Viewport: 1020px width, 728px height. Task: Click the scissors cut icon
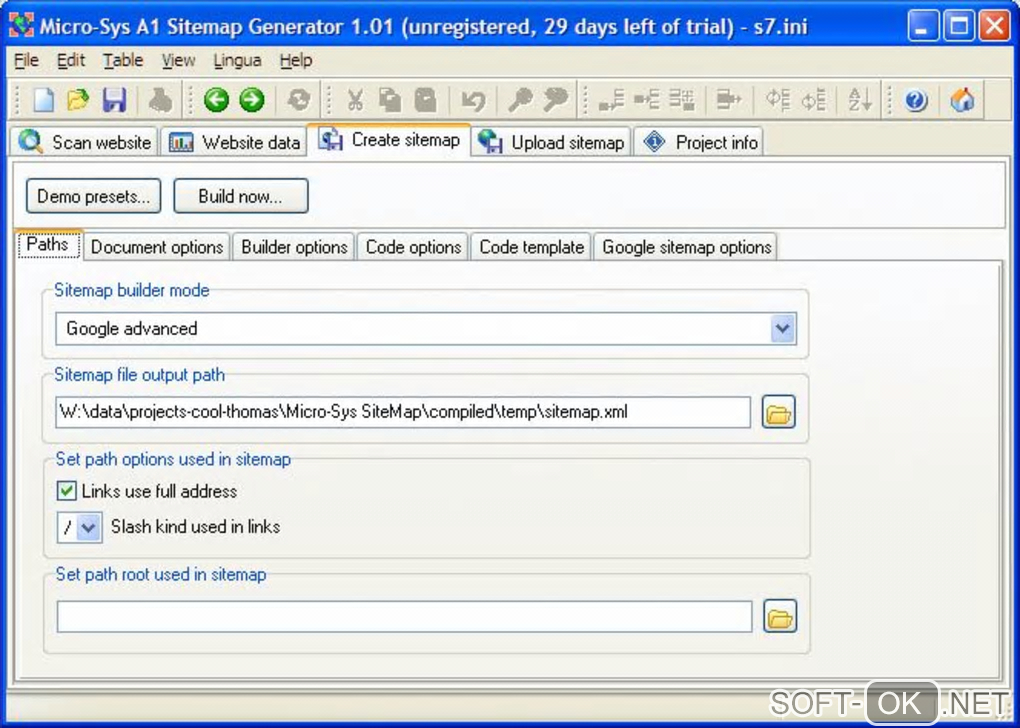[x=355, y=100]
